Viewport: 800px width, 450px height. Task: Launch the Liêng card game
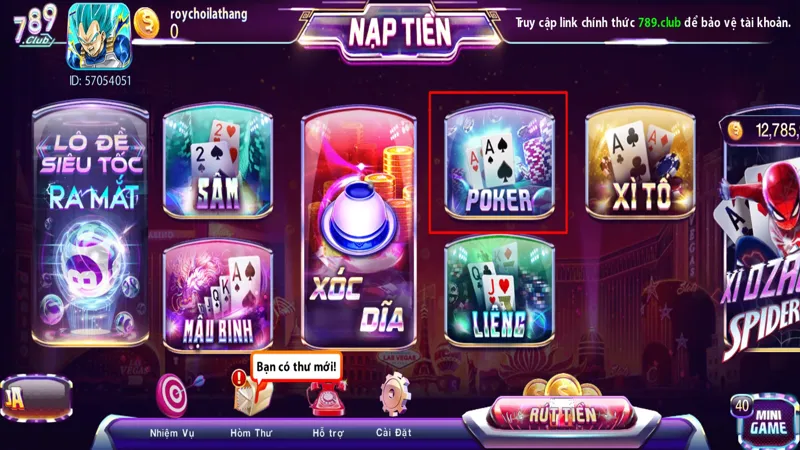499,291
